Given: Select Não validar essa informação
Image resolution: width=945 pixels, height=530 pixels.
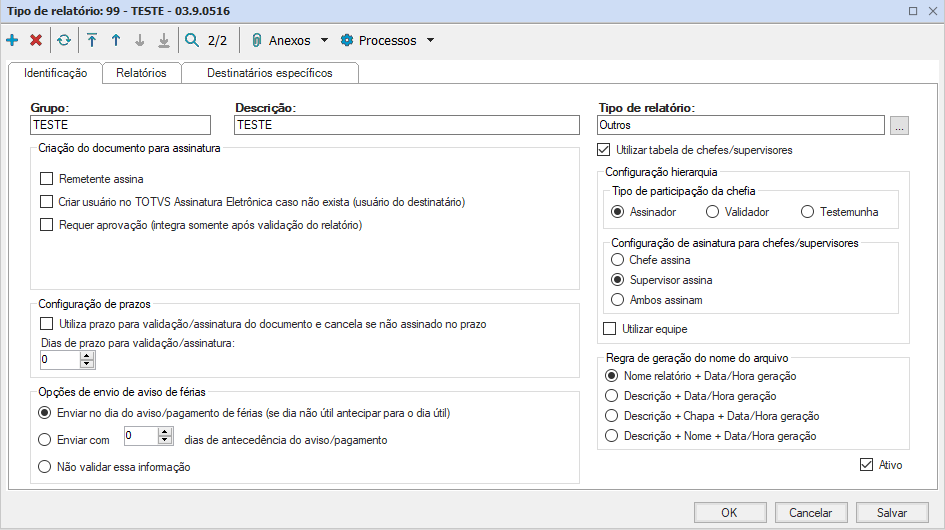Looking at the screenshot, I should tap(44, 467).
